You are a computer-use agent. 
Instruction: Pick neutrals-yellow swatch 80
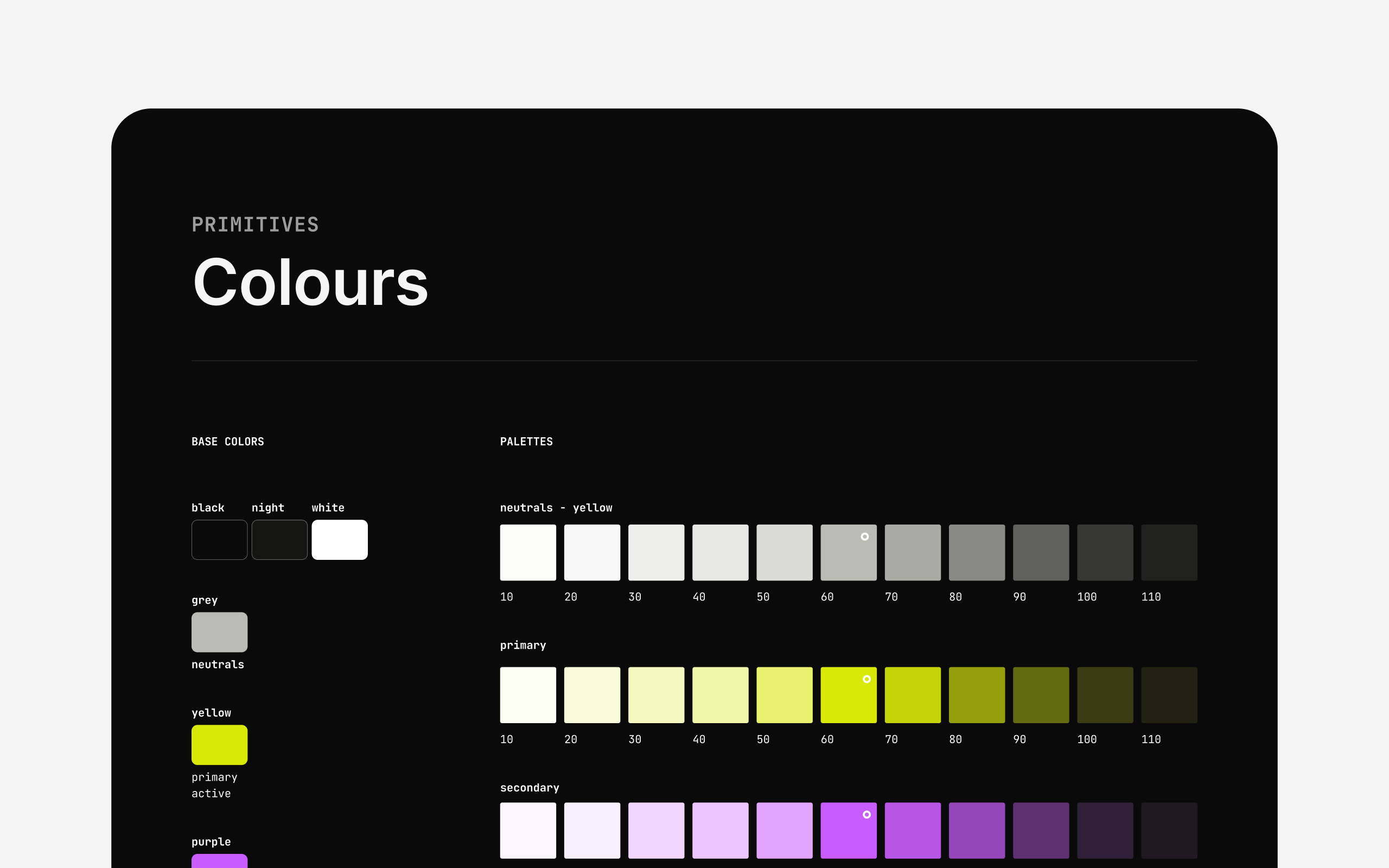pos(977,552)
